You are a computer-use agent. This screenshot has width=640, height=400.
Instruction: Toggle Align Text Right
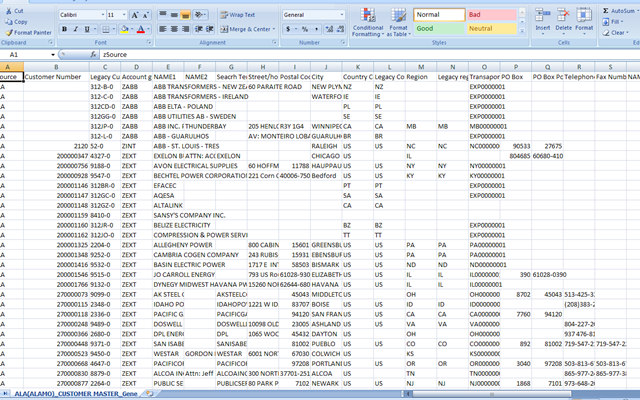click(185, 29)
